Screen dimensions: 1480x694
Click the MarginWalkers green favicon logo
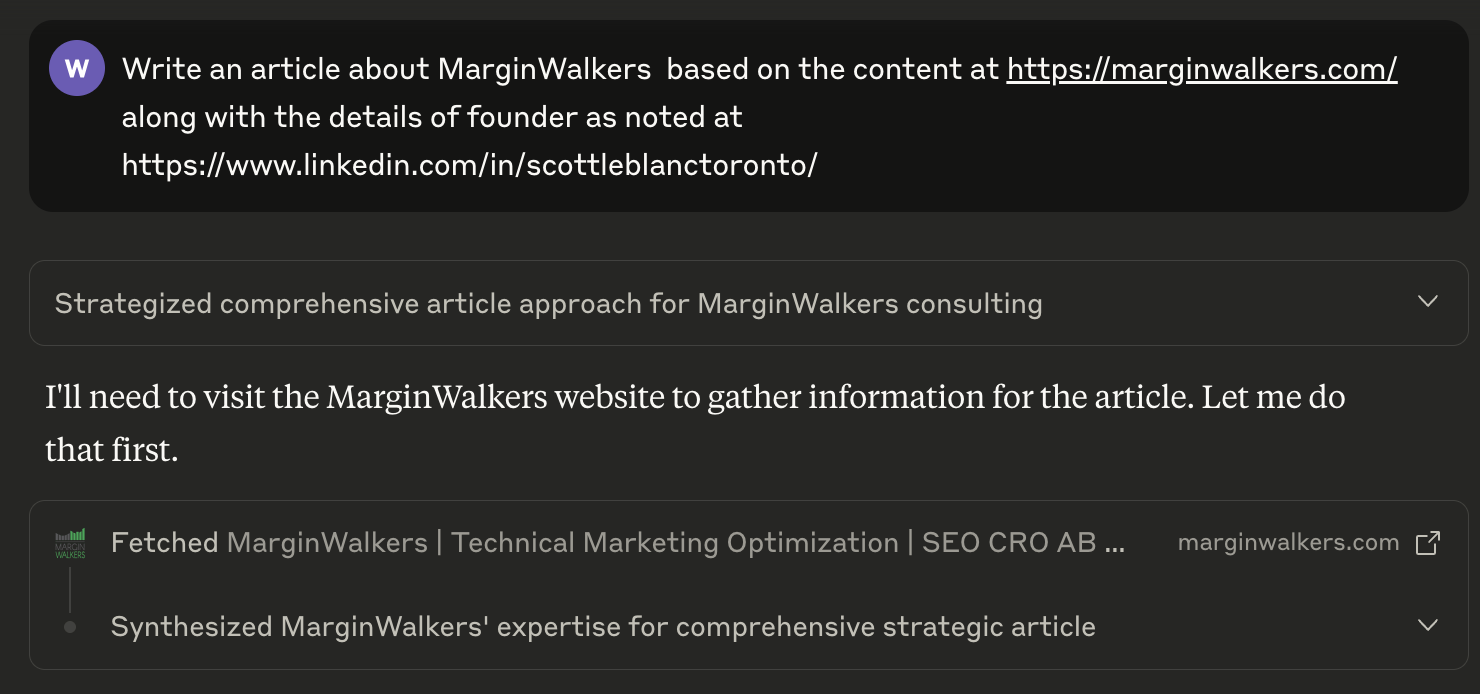point(70,544)
